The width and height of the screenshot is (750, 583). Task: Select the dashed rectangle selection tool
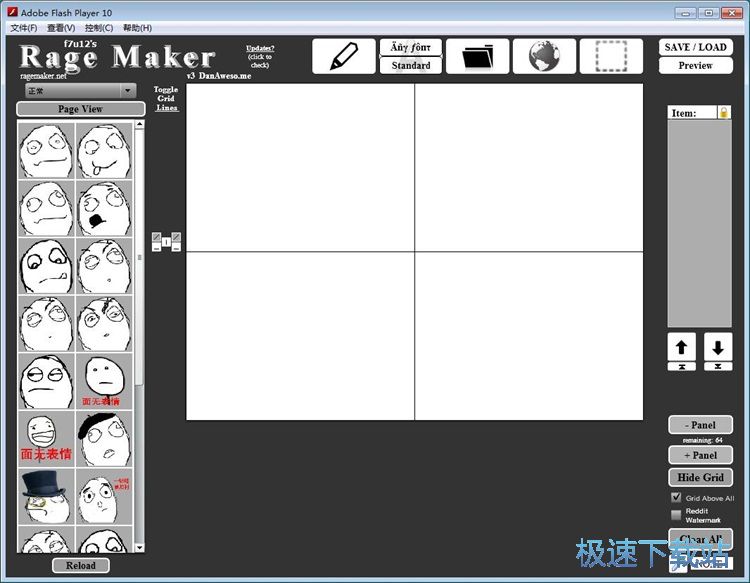click(x=611, y=56)
